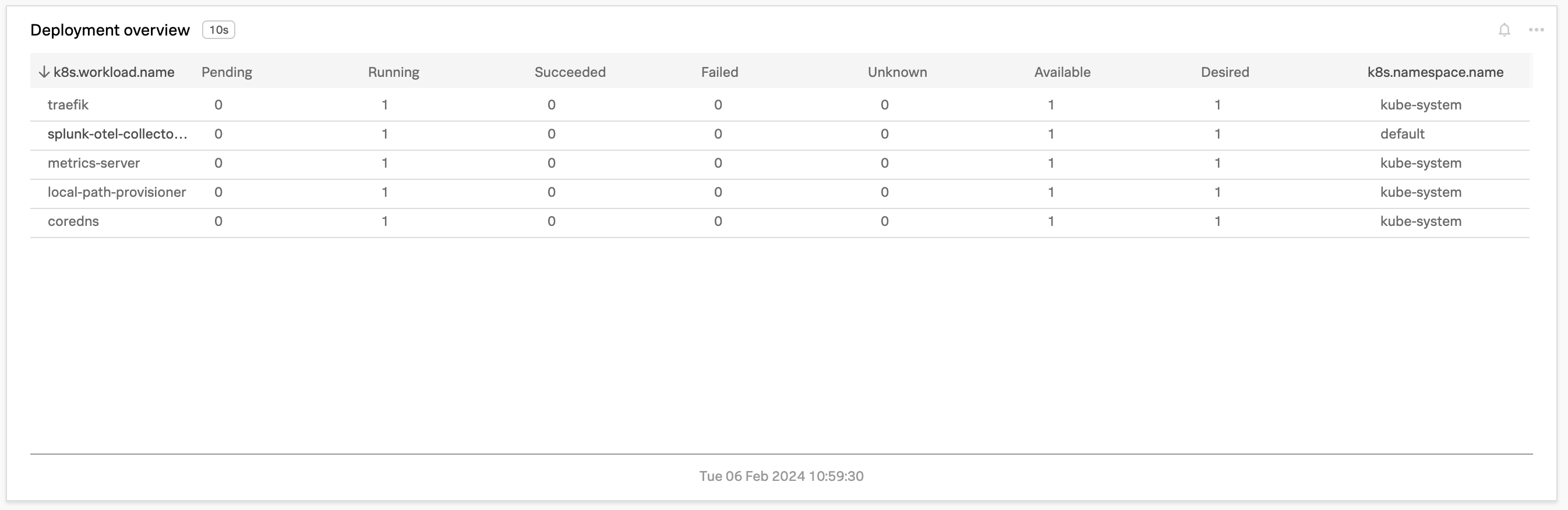Select the traefik workload row
Viewport: 1568px width, 510px height.
click(x=68, y=105)
